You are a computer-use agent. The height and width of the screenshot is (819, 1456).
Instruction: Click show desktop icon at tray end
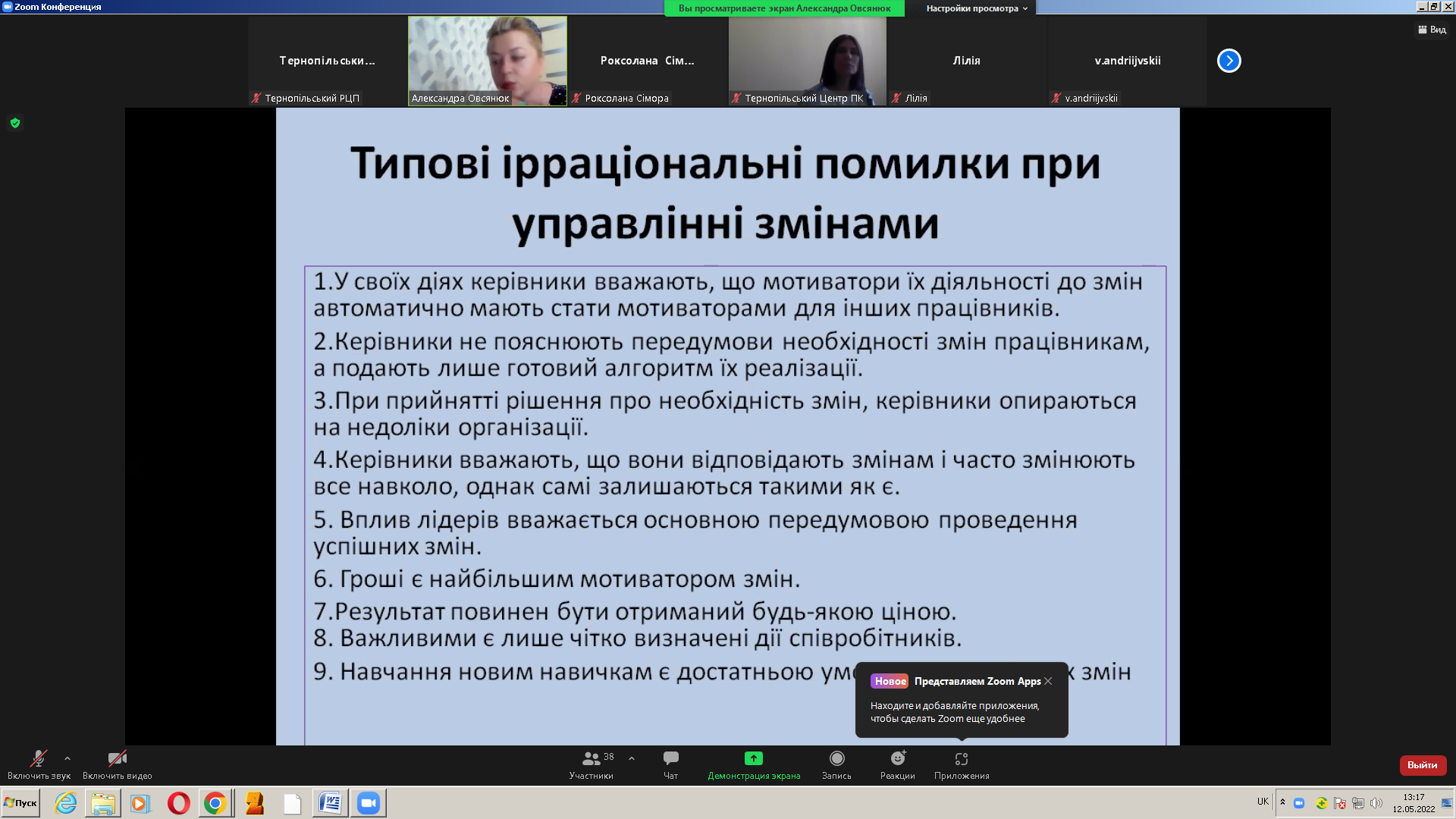point(1447,803)
